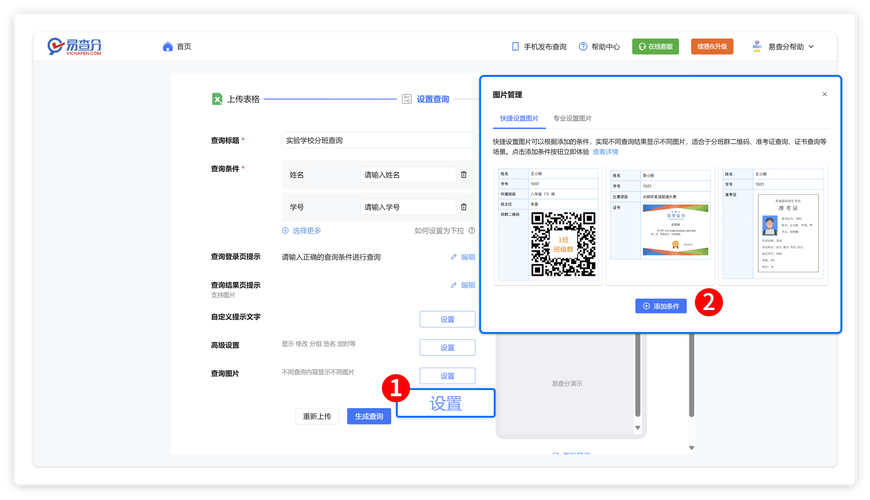Click the 选择更多 link
Screen dimensions: 870x500
coord(307,230)
